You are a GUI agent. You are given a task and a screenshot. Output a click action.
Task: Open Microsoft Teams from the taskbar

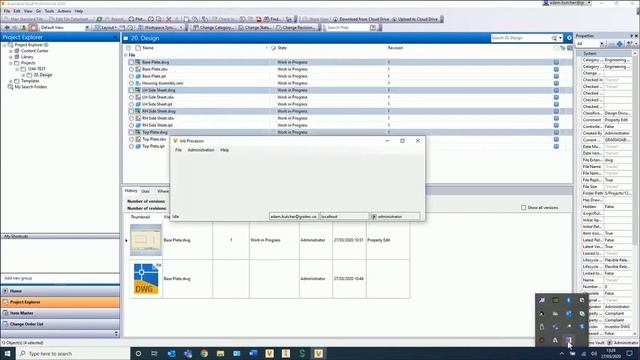click(x=188, y=353)
